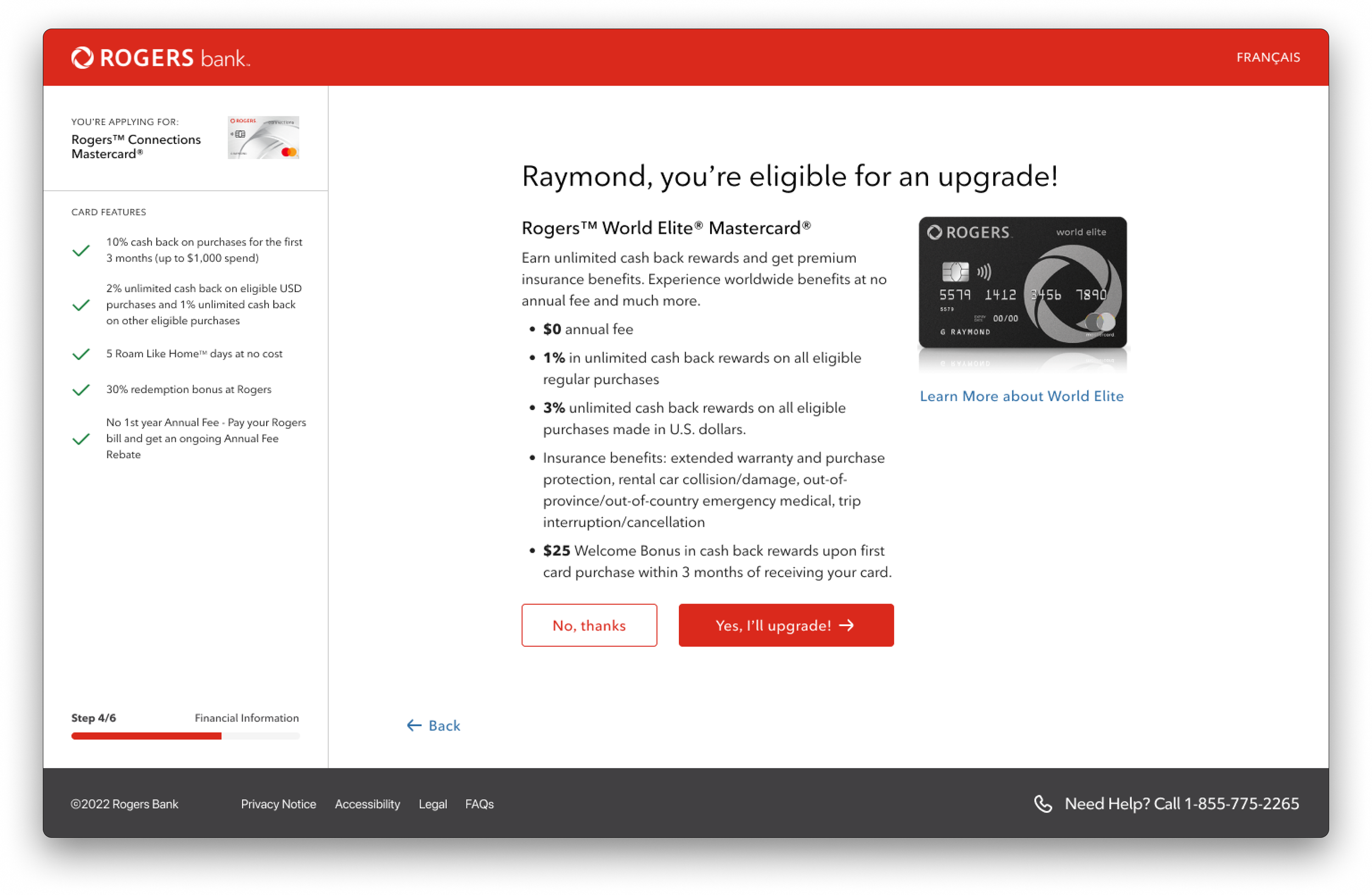Viewport: 1372px width, 895px height.
Task: Click the Connections Mastercard thumbnail
Action: [x=263, y=138]
